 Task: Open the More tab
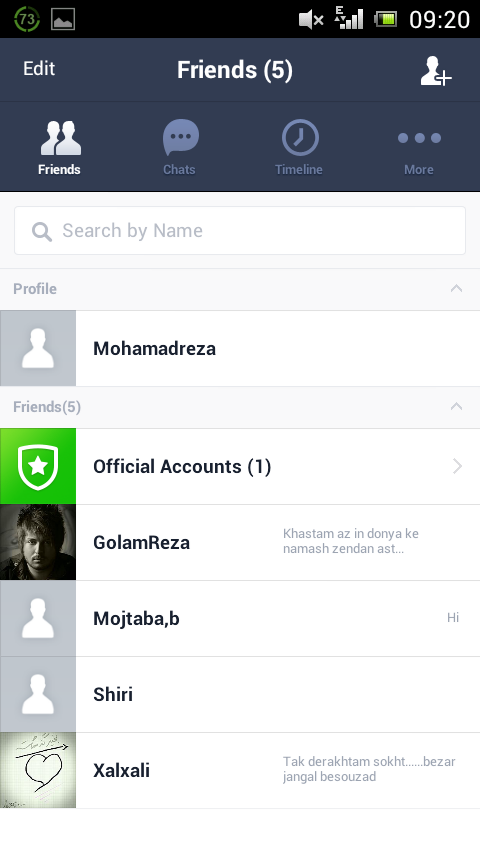click(419, 148)
